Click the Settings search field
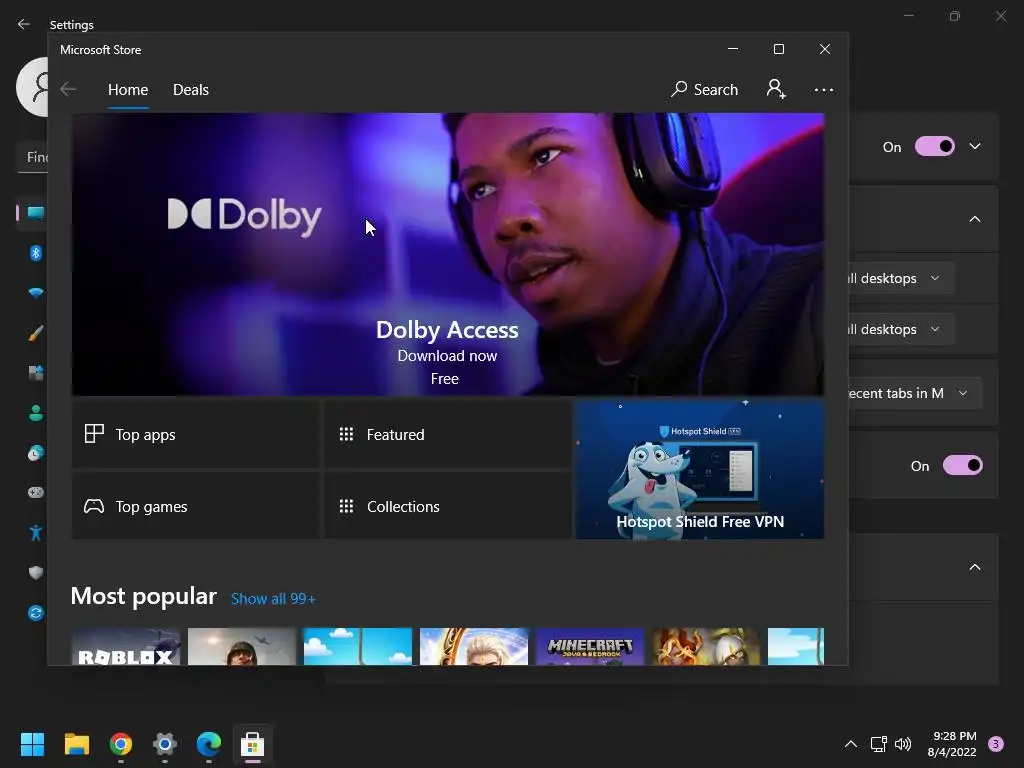 [x=33, y=157]
